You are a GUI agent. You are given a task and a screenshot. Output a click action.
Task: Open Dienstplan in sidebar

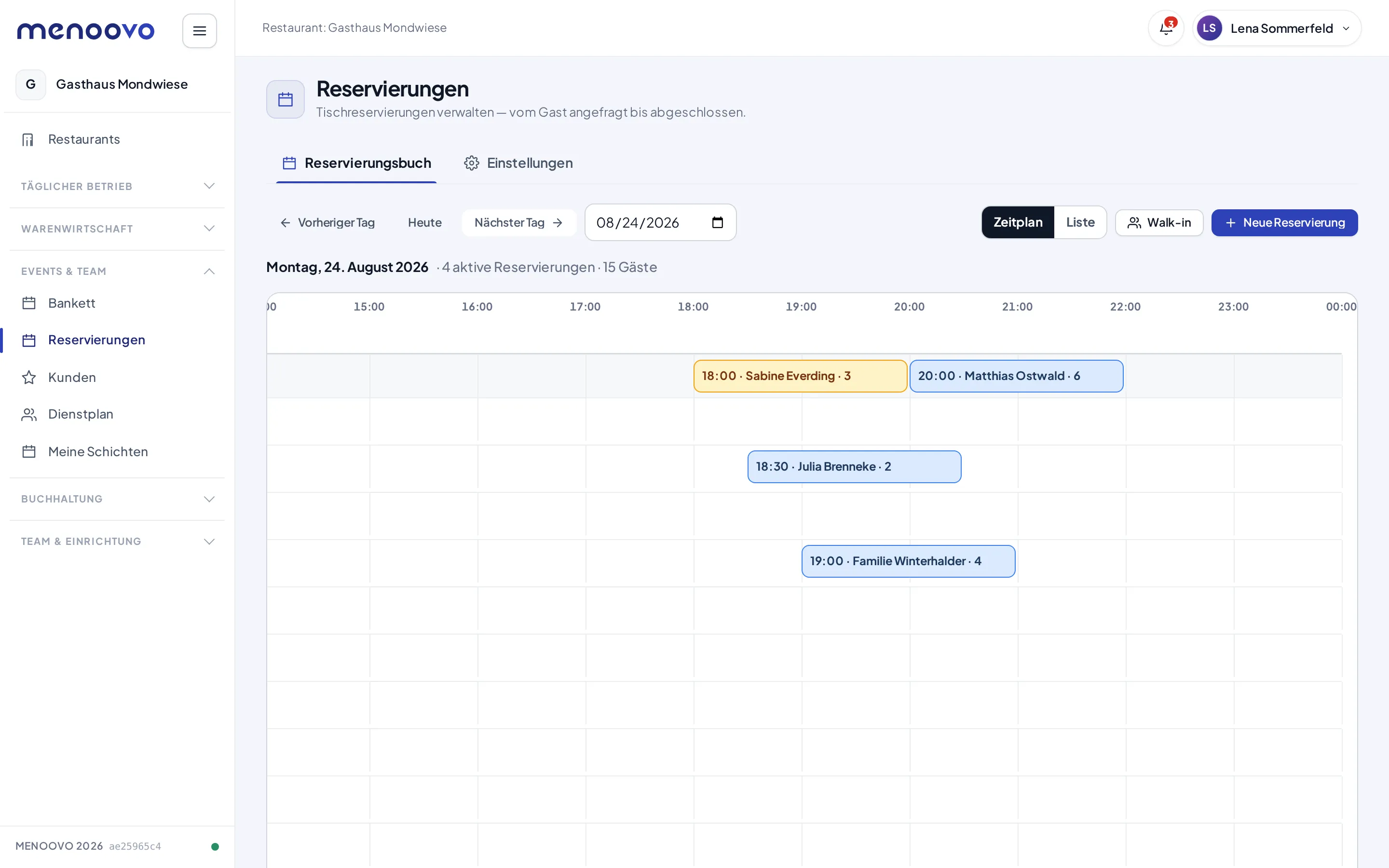tap(117, 415)
